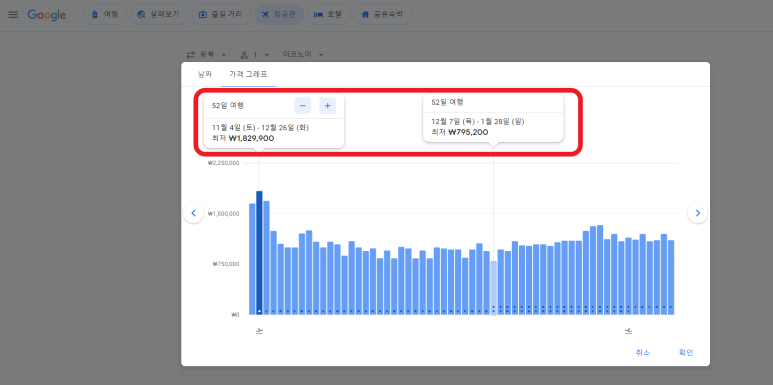This screenshot has height=385, width=773.
Task: Expand the 이코노미 seat class dropdown
Action: tap(303, 54)
